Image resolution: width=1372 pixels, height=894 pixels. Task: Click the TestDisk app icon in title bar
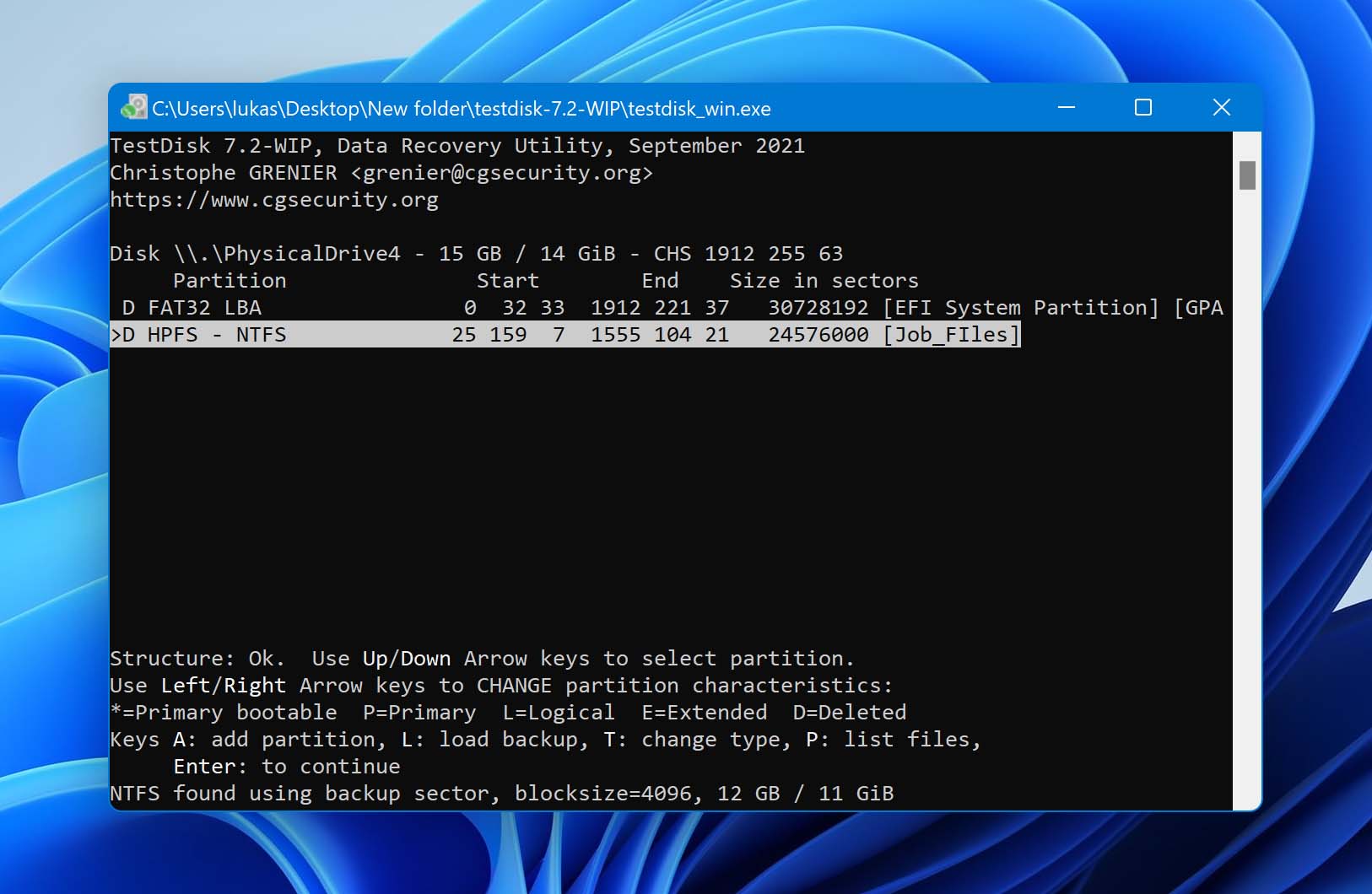click(133, 108)
